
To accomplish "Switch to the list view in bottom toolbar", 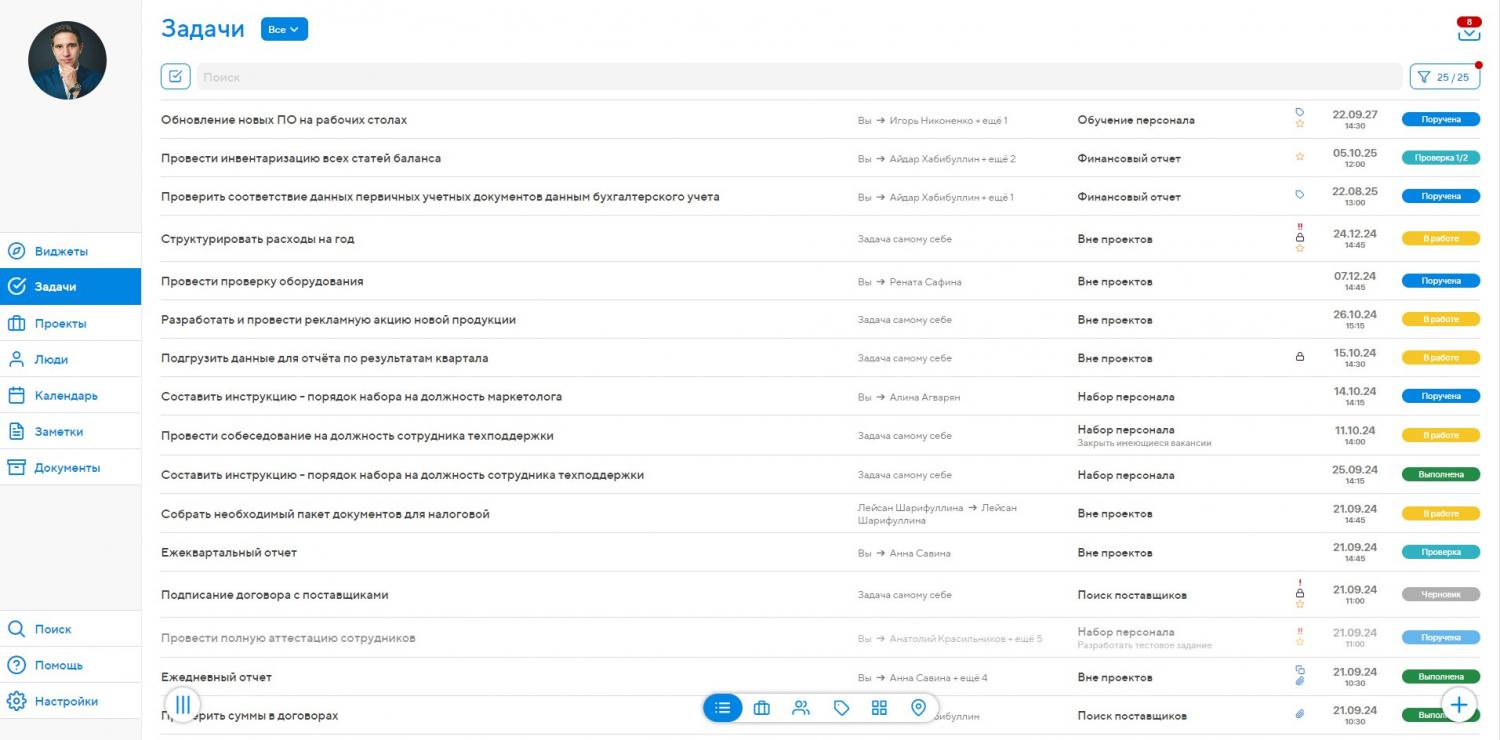I will [723, 708].
